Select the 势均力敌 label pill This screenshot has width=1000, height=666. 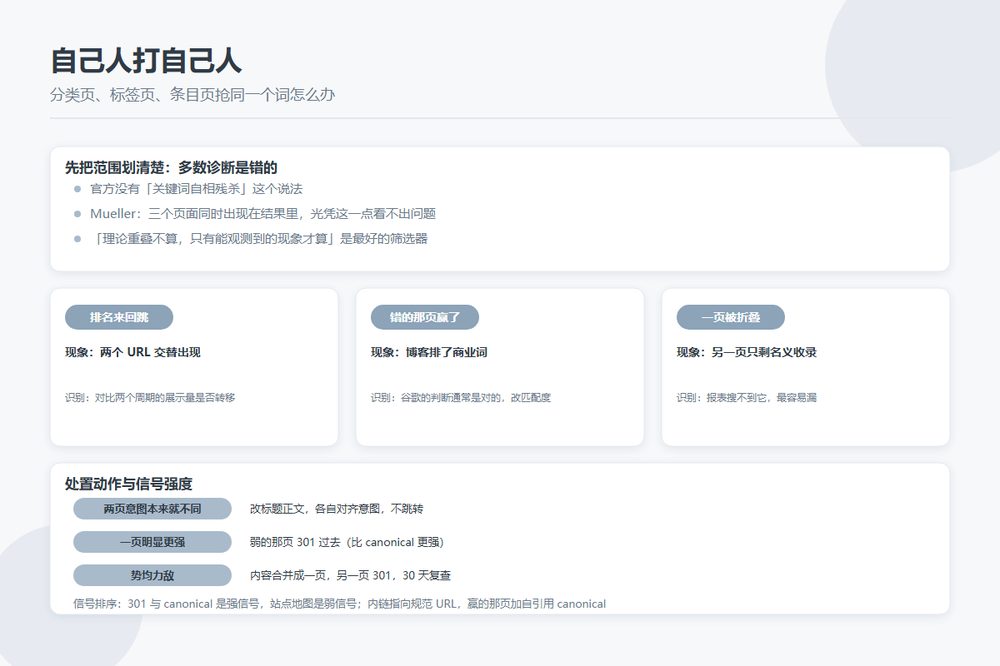coord(152,575)
